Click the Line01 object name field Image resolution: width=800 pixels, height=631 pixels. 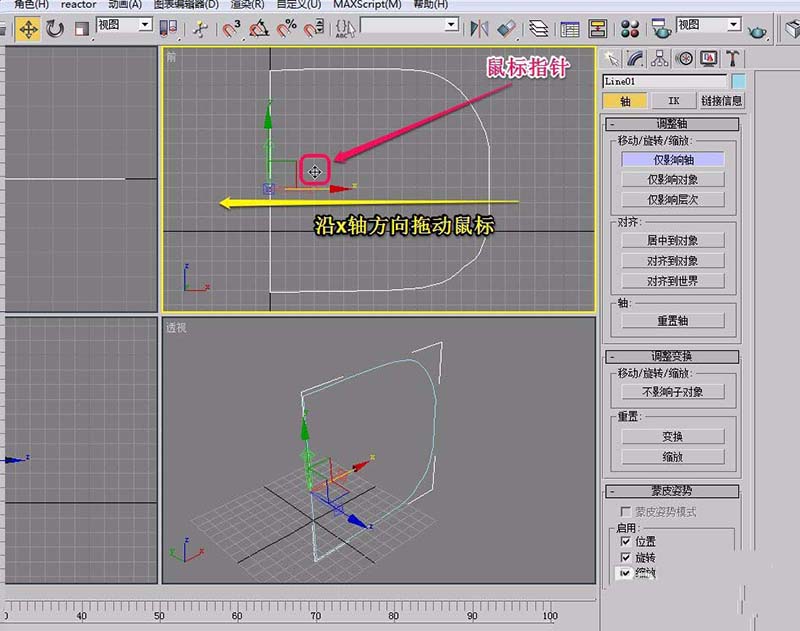[x=664, y=82]
